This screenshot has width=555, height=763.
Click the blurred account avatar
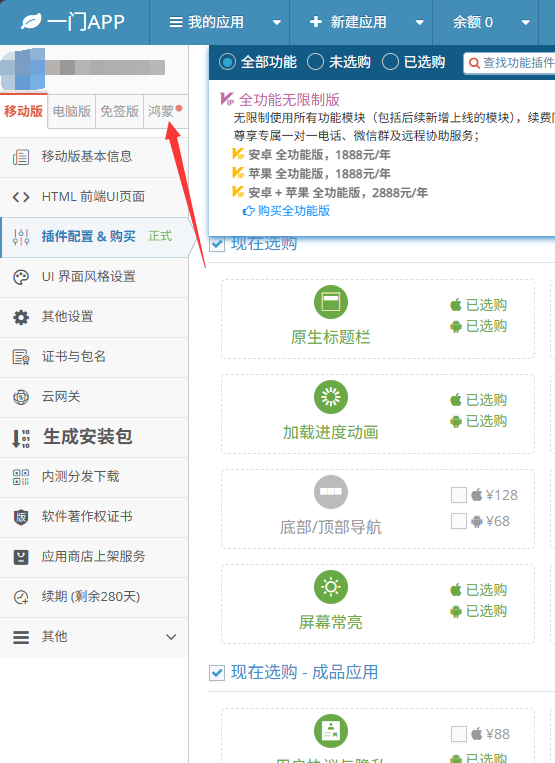pos(23,69)
